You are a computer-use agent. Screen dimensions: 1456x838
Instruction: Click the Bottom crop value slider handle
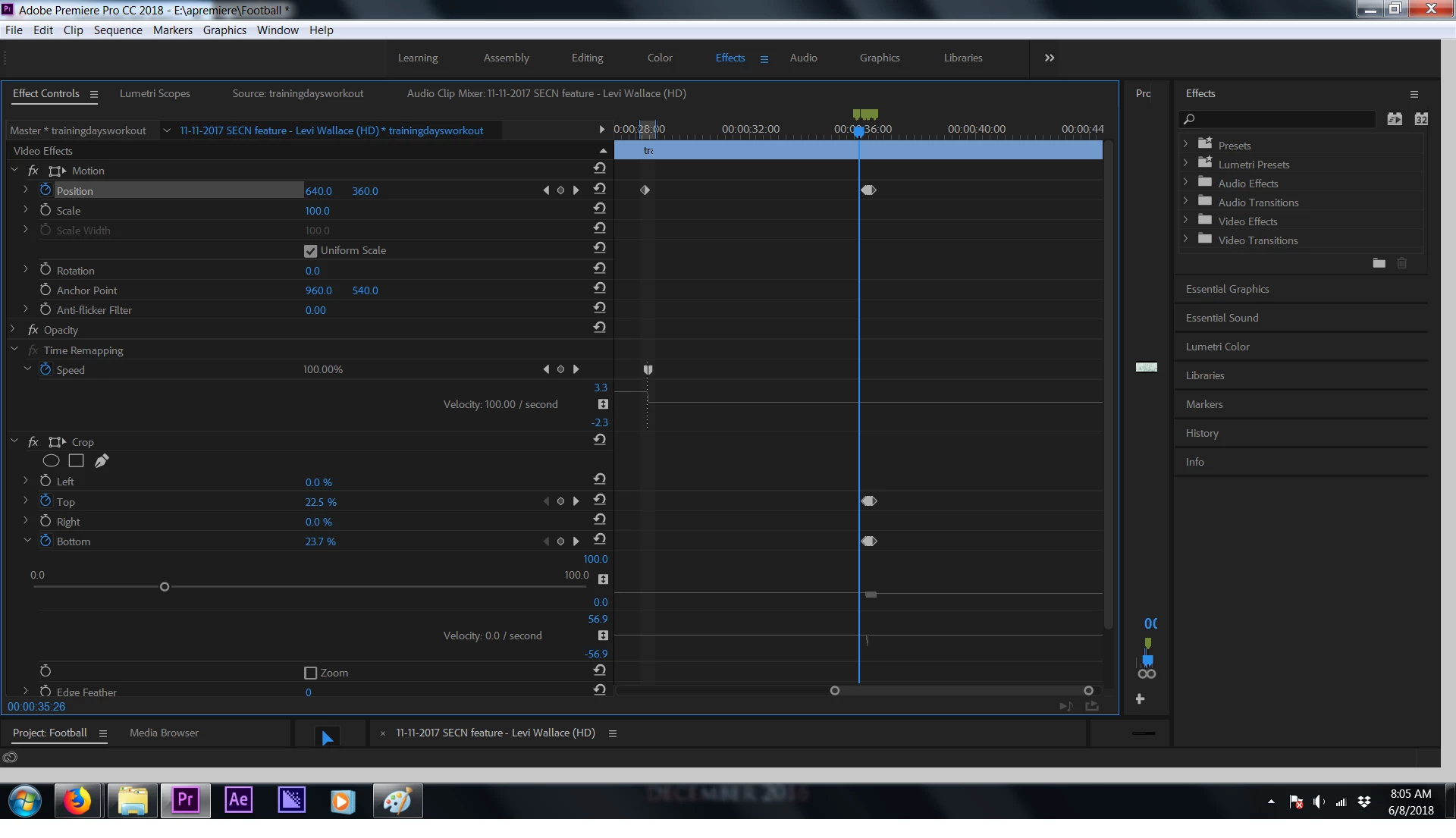(x=165, y=587)
